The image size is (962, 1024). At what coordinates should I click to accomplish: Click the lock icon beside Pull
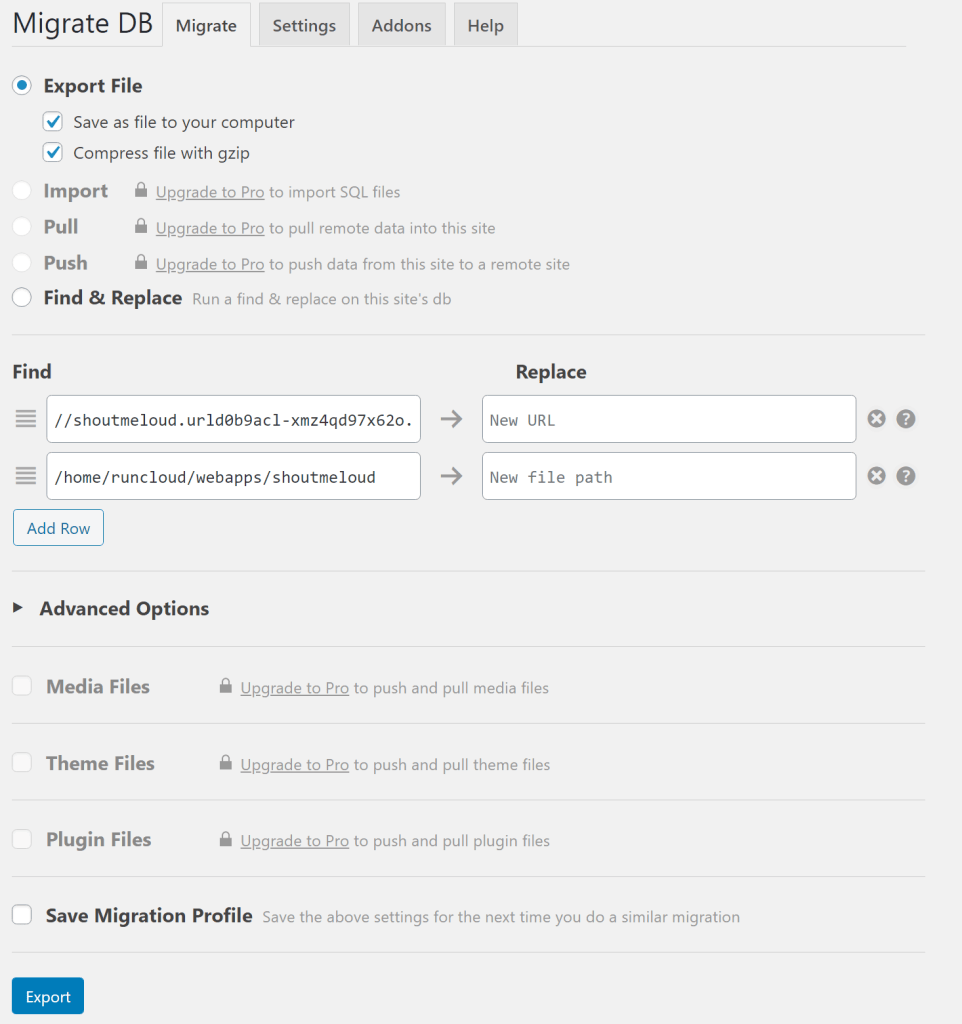tap(140, 226)
